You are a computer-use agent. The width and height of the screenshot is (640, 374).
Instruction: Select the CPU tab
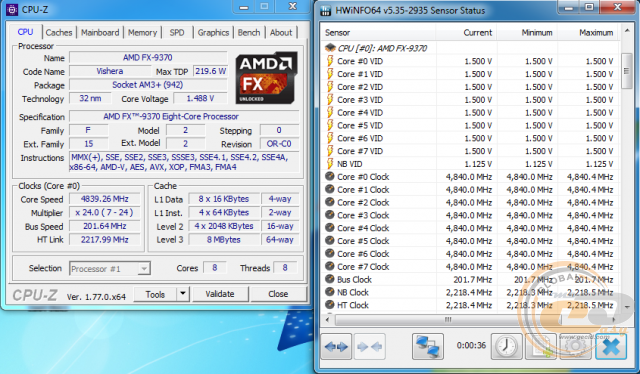[25, 32]
